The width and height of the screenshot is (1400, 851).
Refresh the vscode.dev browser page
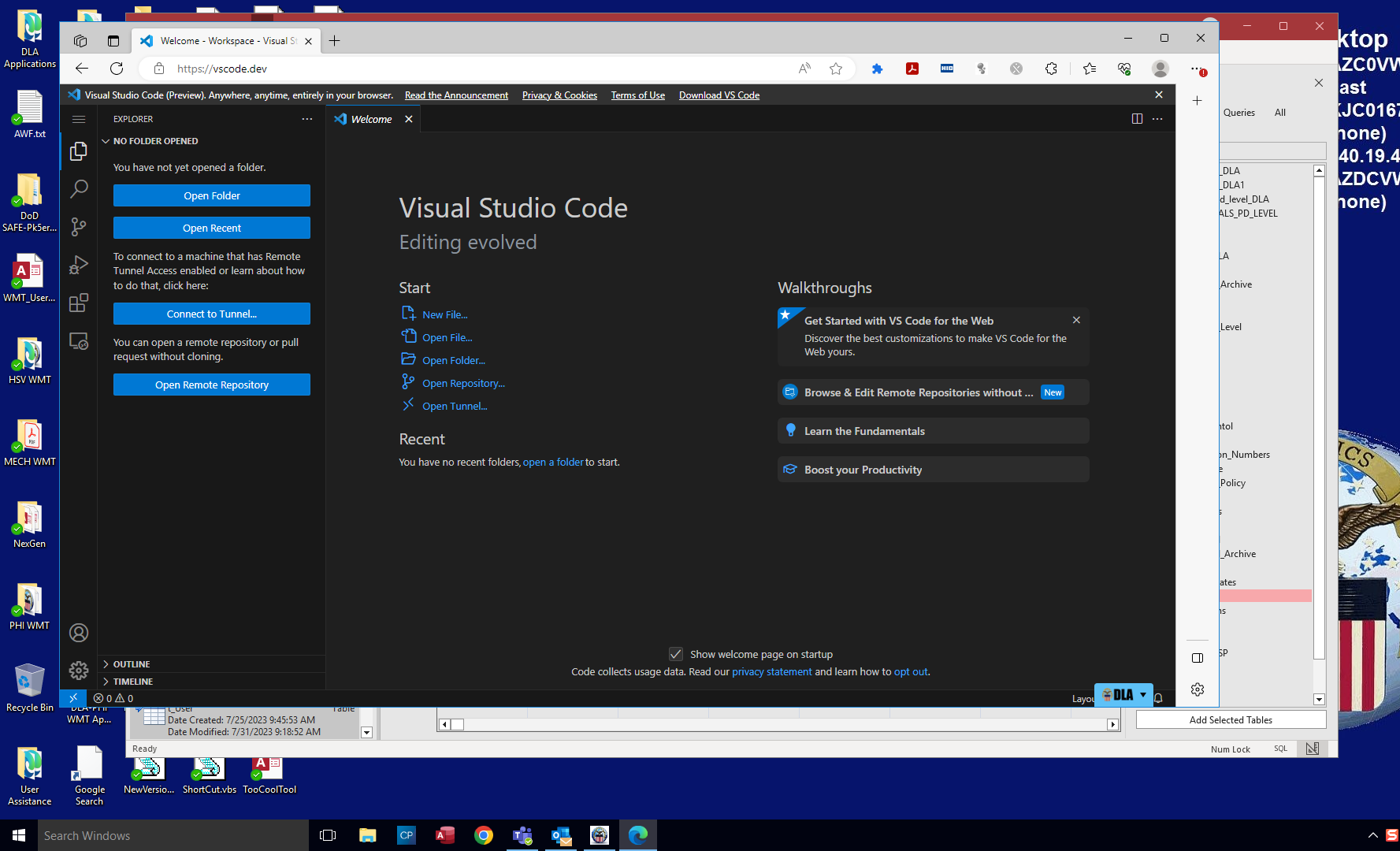coord(117,69)
